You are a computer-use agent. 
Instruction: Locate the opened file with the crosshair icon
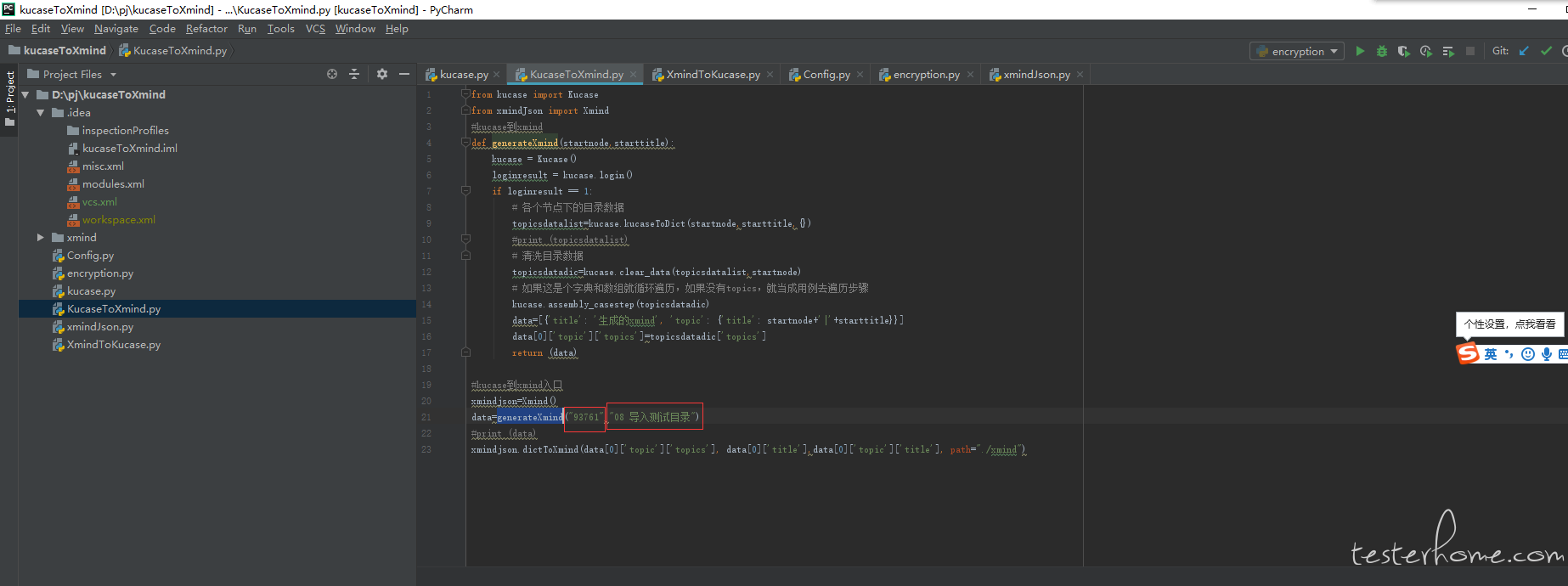[332, 74]
